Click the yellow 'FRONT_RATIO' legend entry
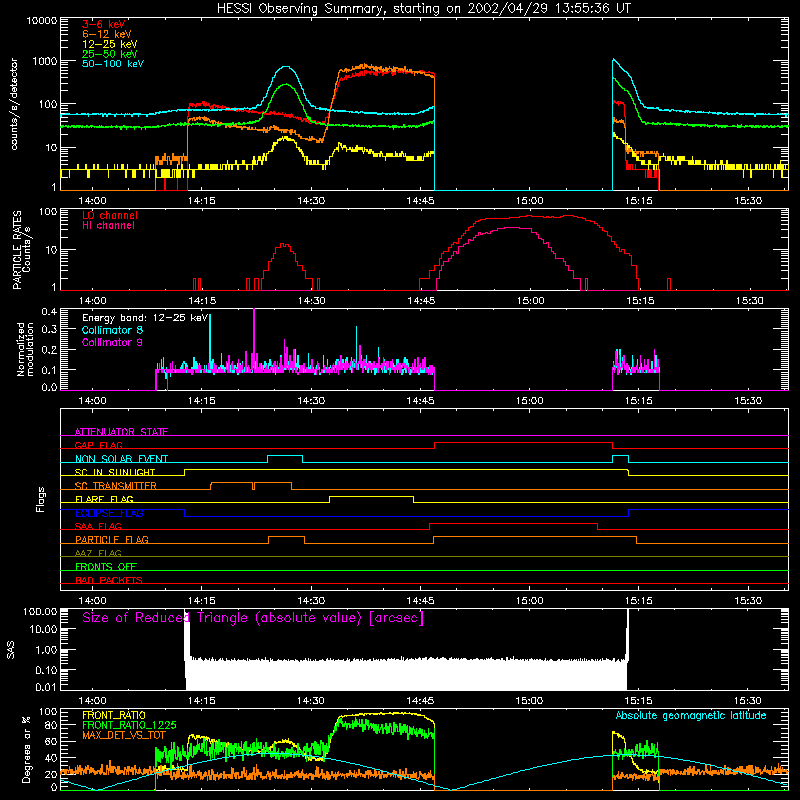This screenshot has height=800, width=800. click(114, 715)
